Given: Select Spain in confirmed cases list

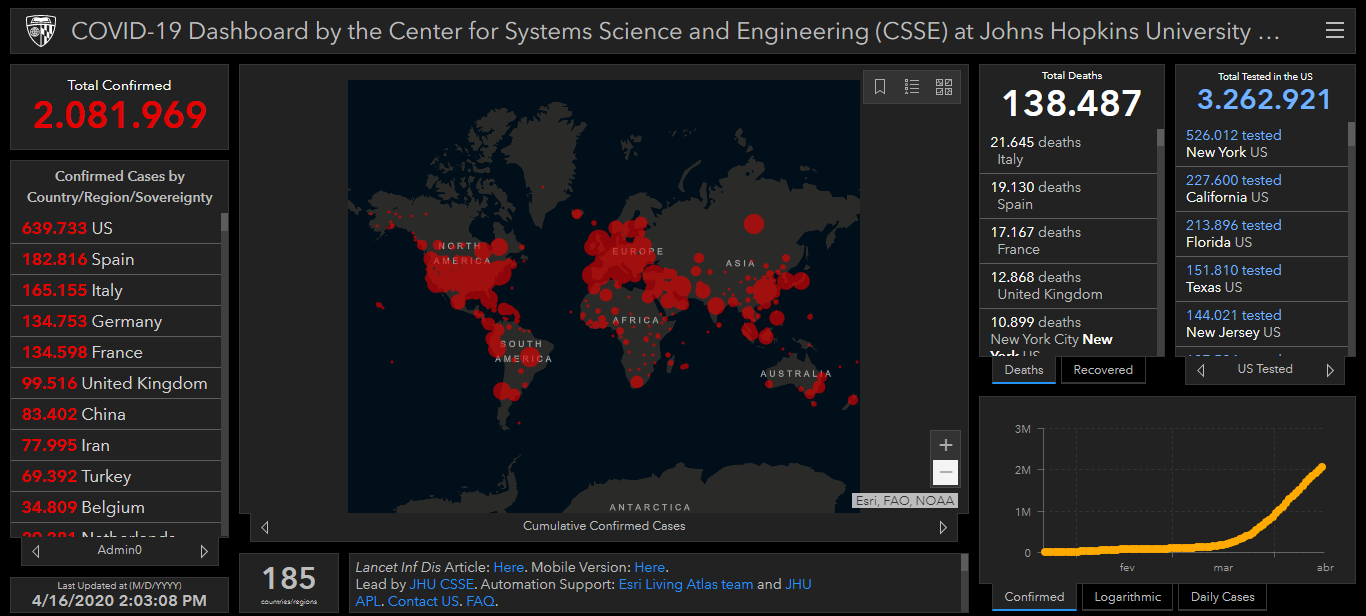Looking at the screenshot, I should 116,259.
